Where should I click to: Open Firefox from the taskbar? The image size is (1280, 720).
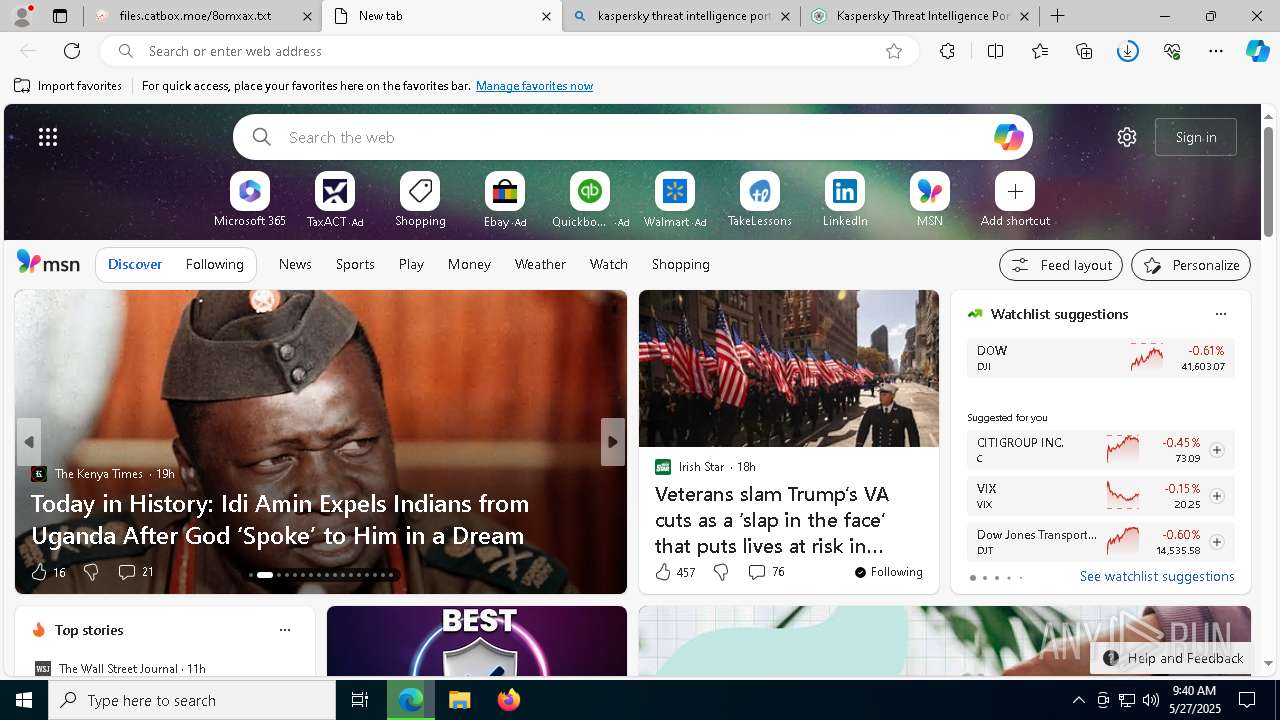pyautogui.click(x=509, y=700)
